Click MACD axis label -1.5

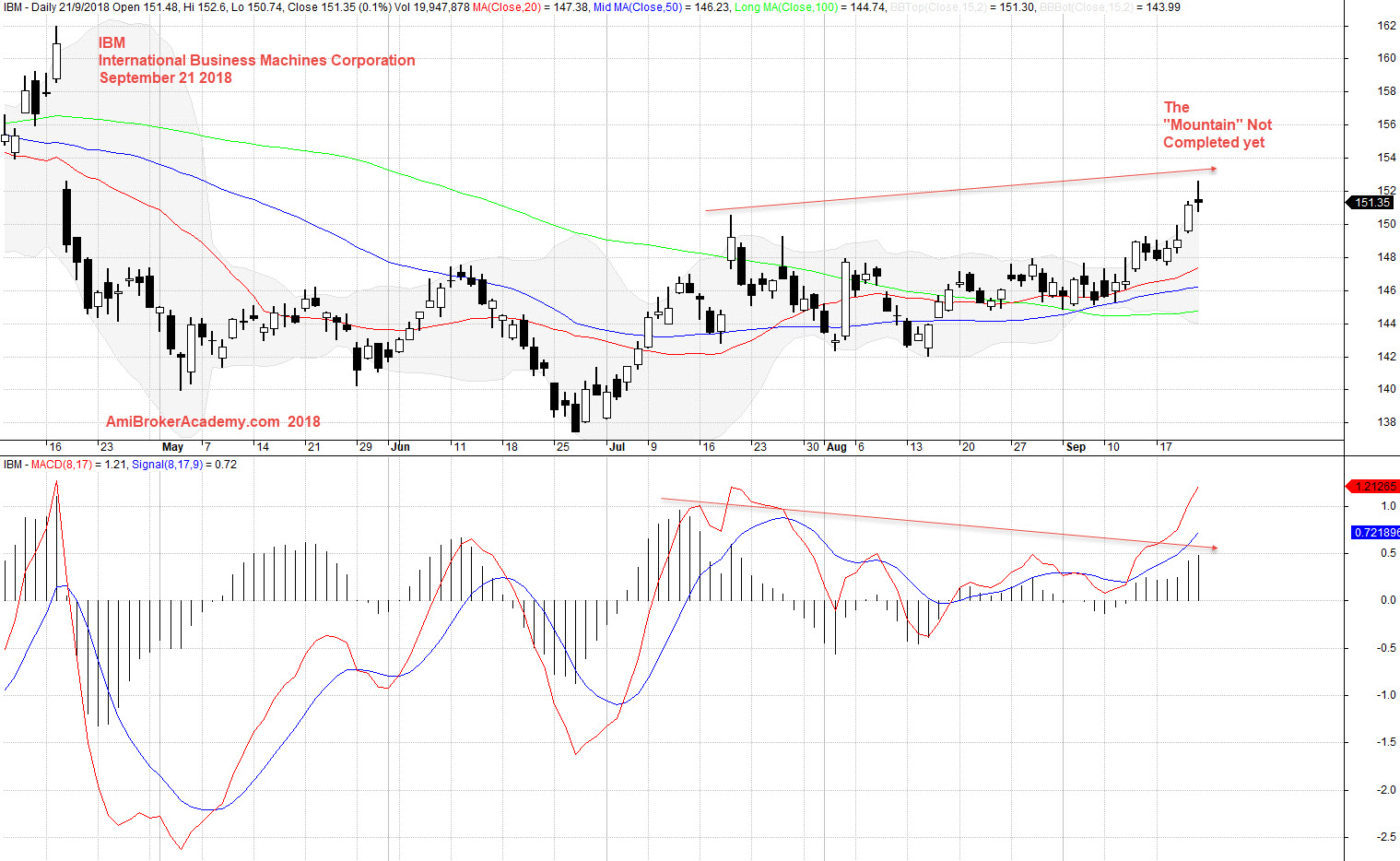tap(1386, 743)
